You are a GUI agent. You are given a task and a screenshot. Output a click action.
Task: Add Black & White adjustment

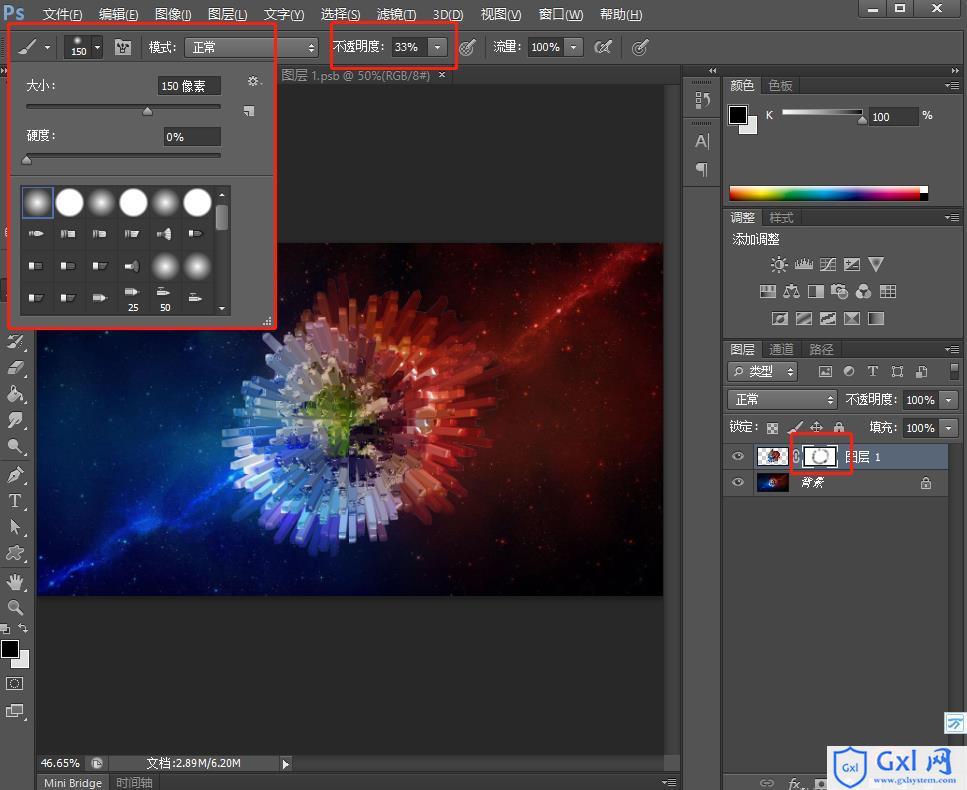click(x=816, y=291)
